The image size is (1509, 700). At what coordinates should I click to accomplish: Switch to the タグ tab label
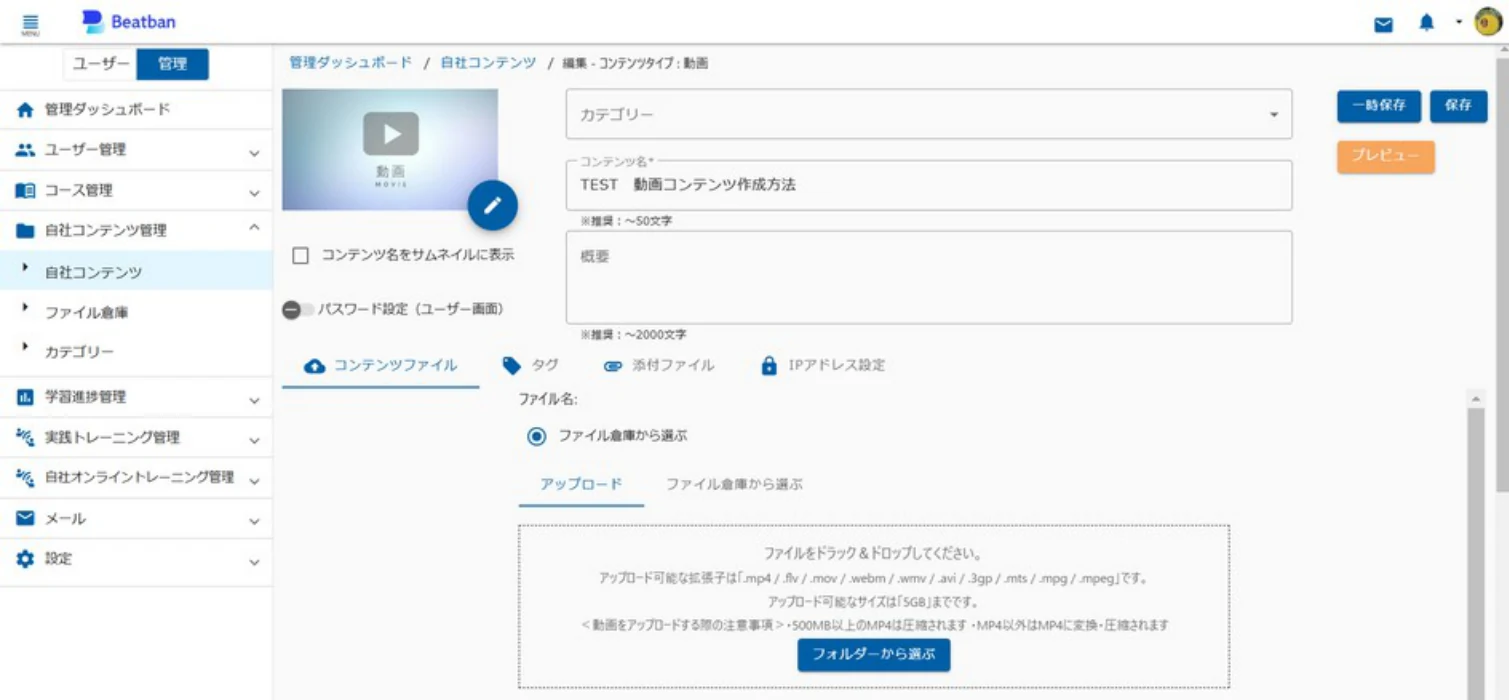545,366
